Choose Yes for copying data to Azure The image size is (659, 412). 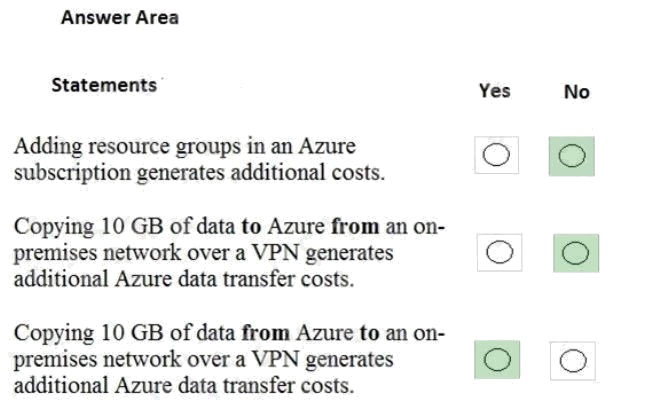500,252
